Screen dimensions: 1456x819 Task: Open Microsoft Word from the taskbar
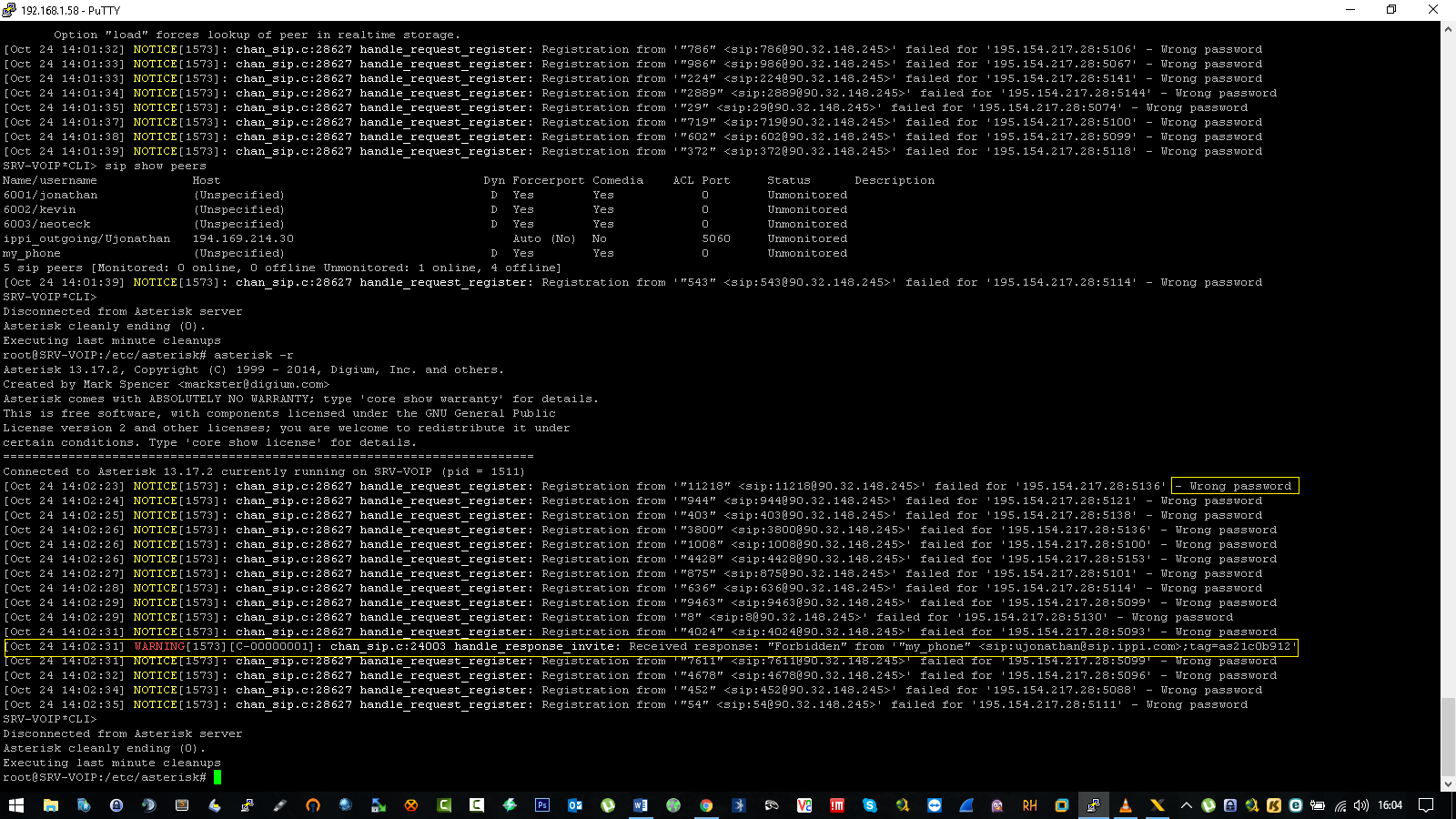tap(641, 805)
